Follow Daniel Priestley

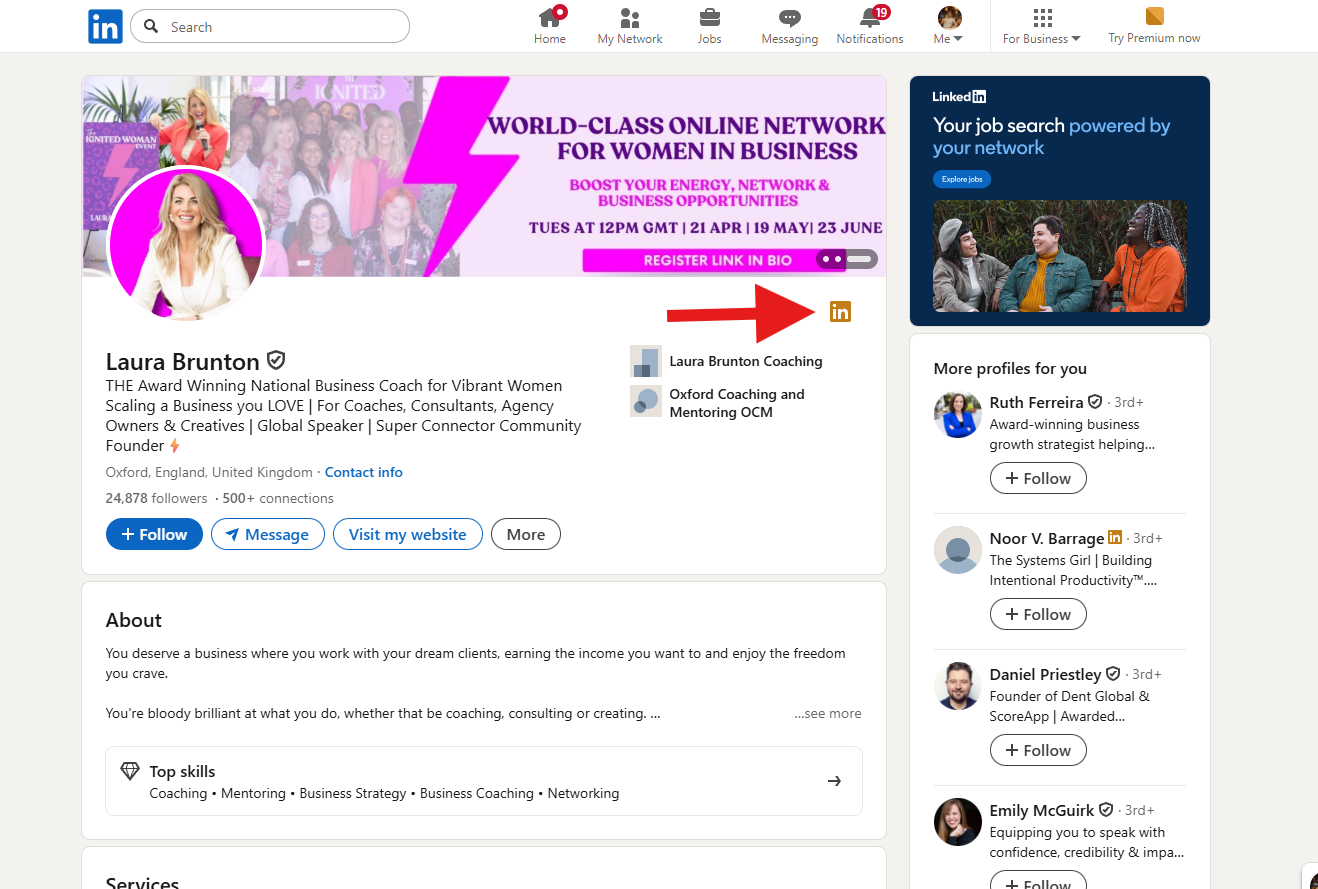pyautogui.click(x=1038, y=750)
